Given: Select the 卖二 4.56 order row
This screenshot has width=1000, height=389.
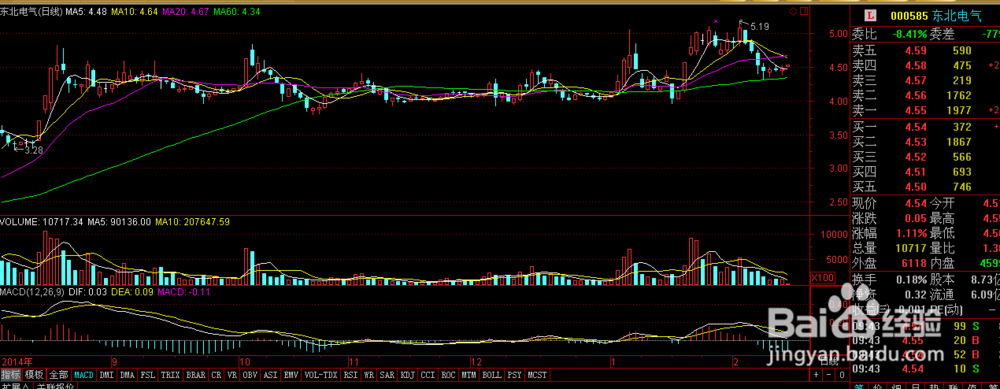Looking at the screenshot, I should pos(926,96).
